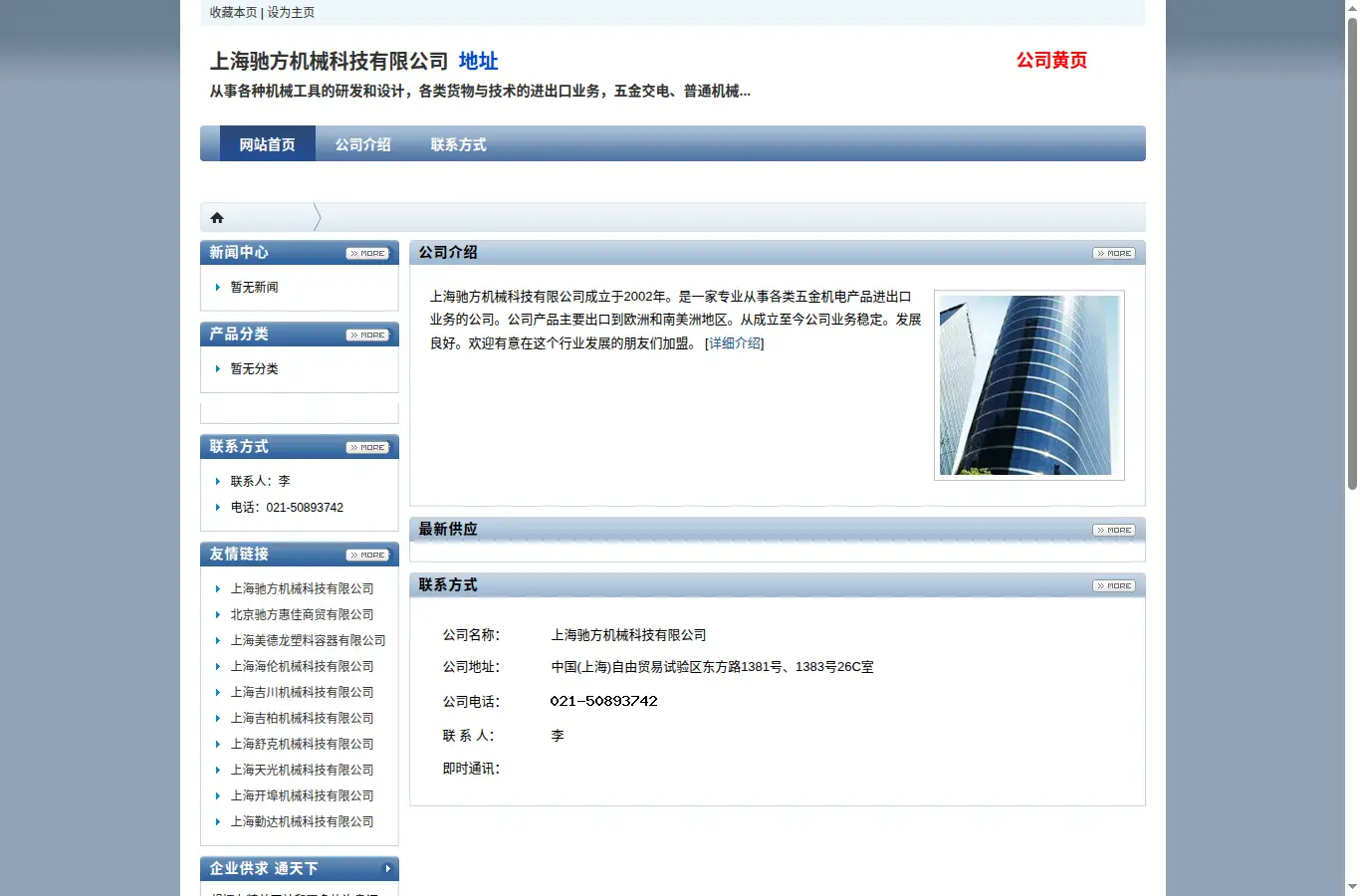Select the 公司介绍 navigation tab

click(362, 144)
